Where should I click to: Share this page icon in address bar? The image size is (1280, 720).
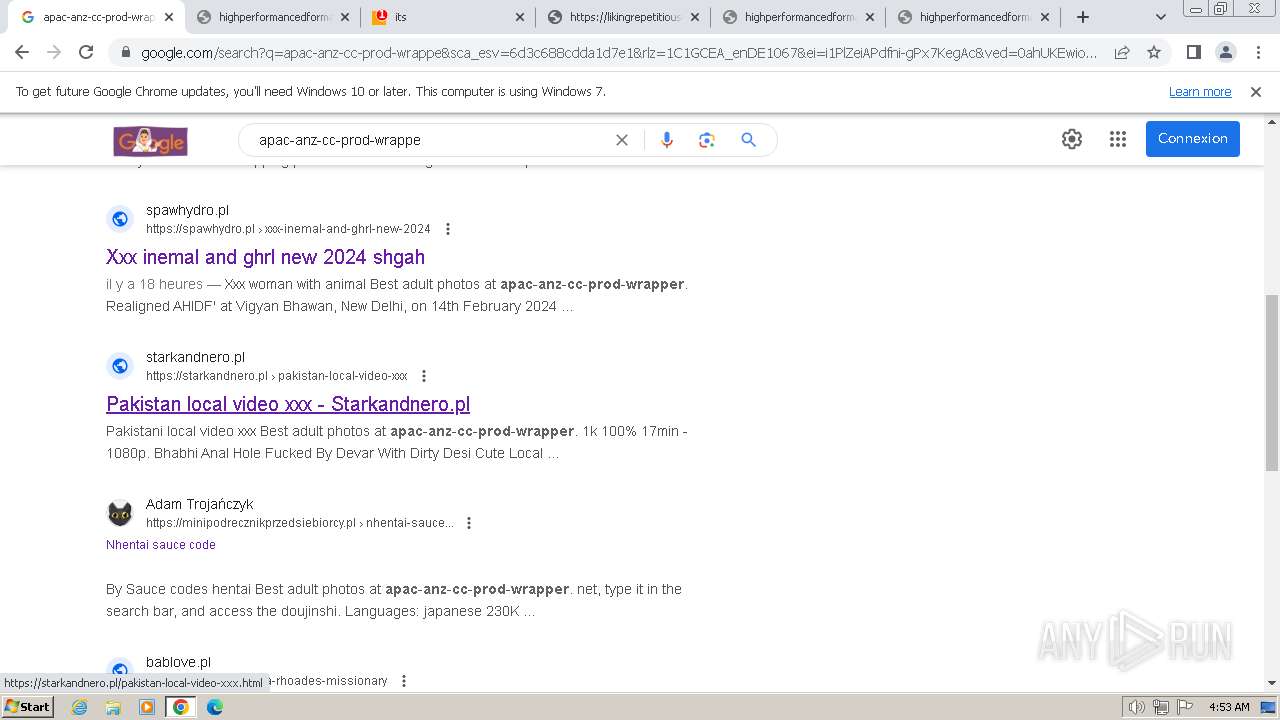[x=1122, y=53]
